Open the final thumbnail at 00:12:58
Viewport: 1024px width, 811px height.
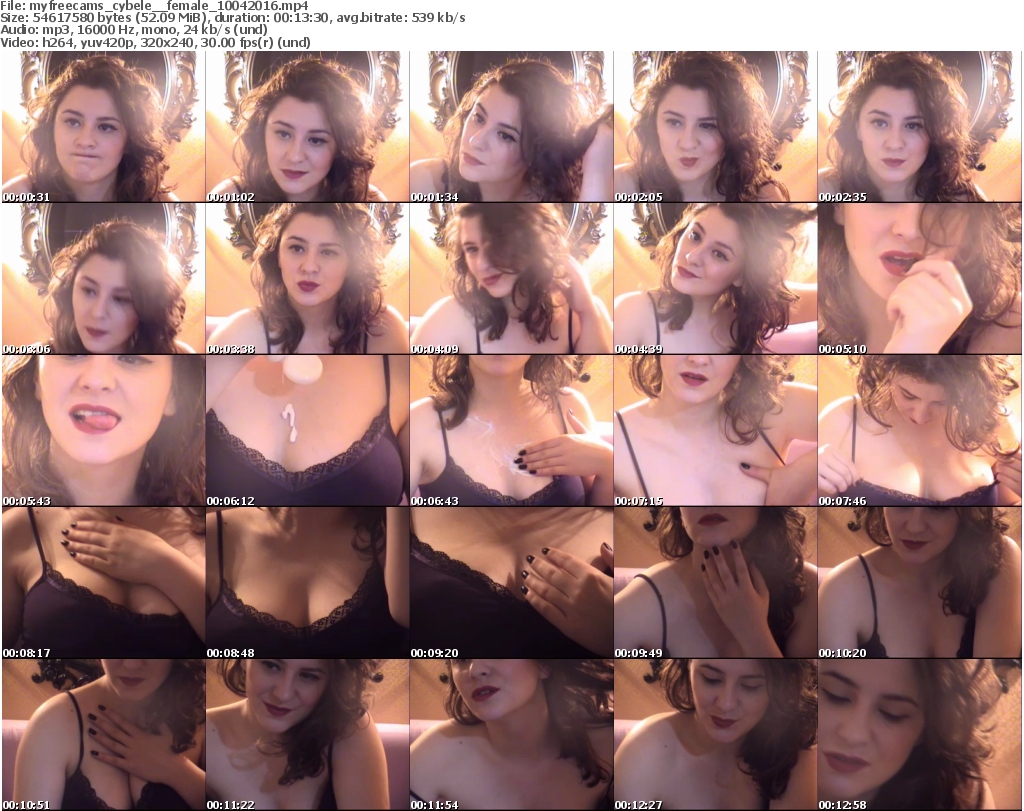pos(919,734)
